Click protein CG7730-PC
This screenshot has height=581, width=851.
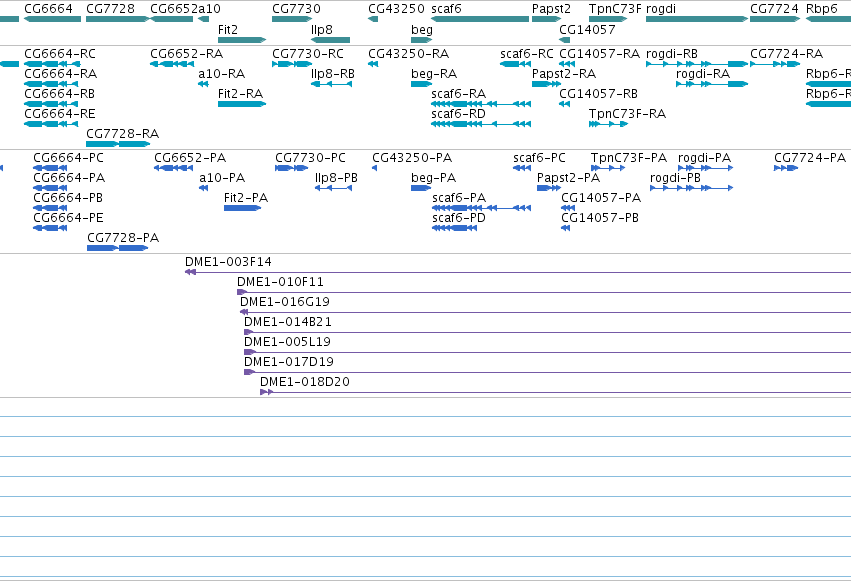291,168
